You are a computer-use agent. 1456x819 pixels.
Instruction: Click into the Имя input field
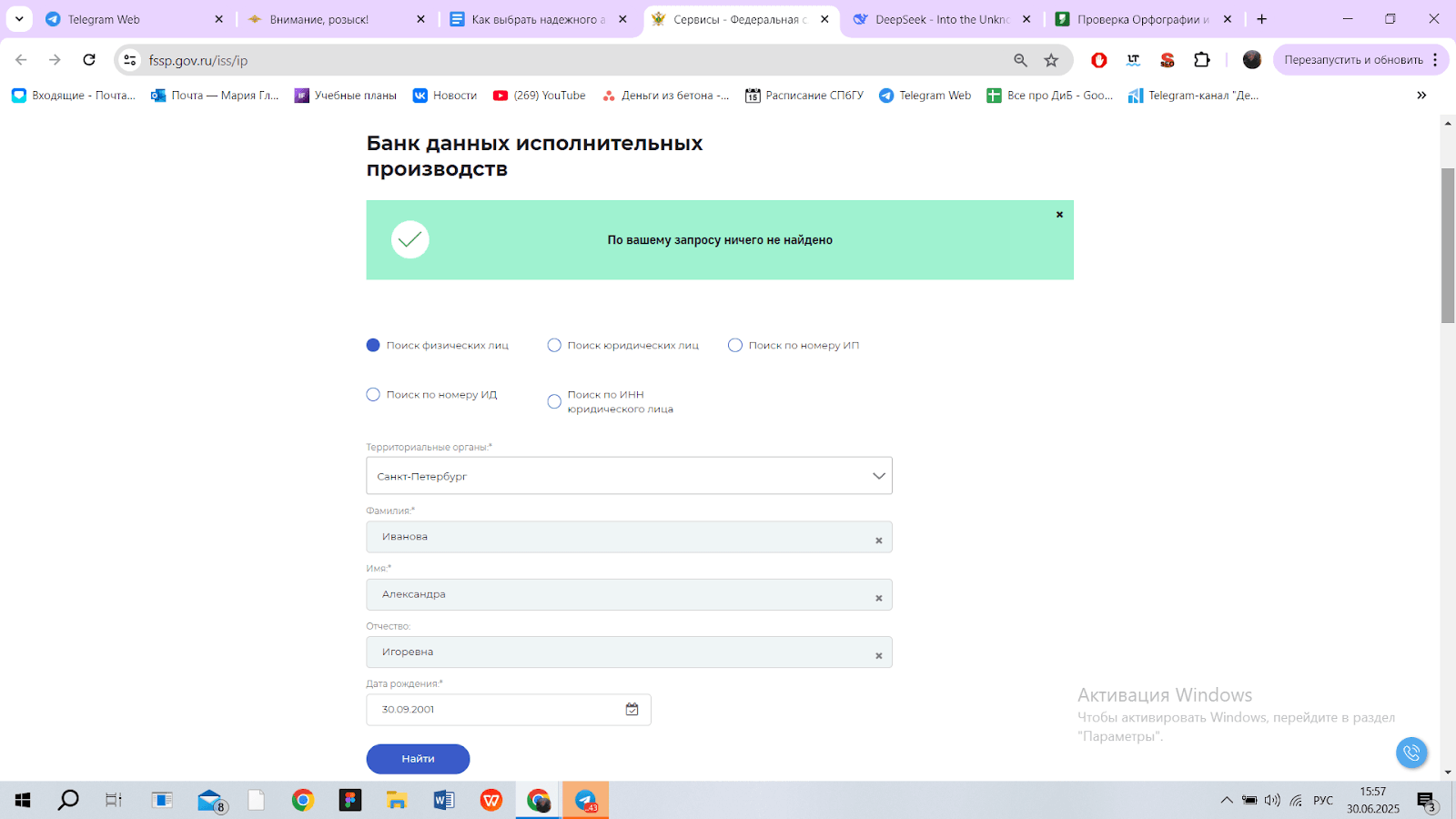pyautogui.click(x=619, y=595)
